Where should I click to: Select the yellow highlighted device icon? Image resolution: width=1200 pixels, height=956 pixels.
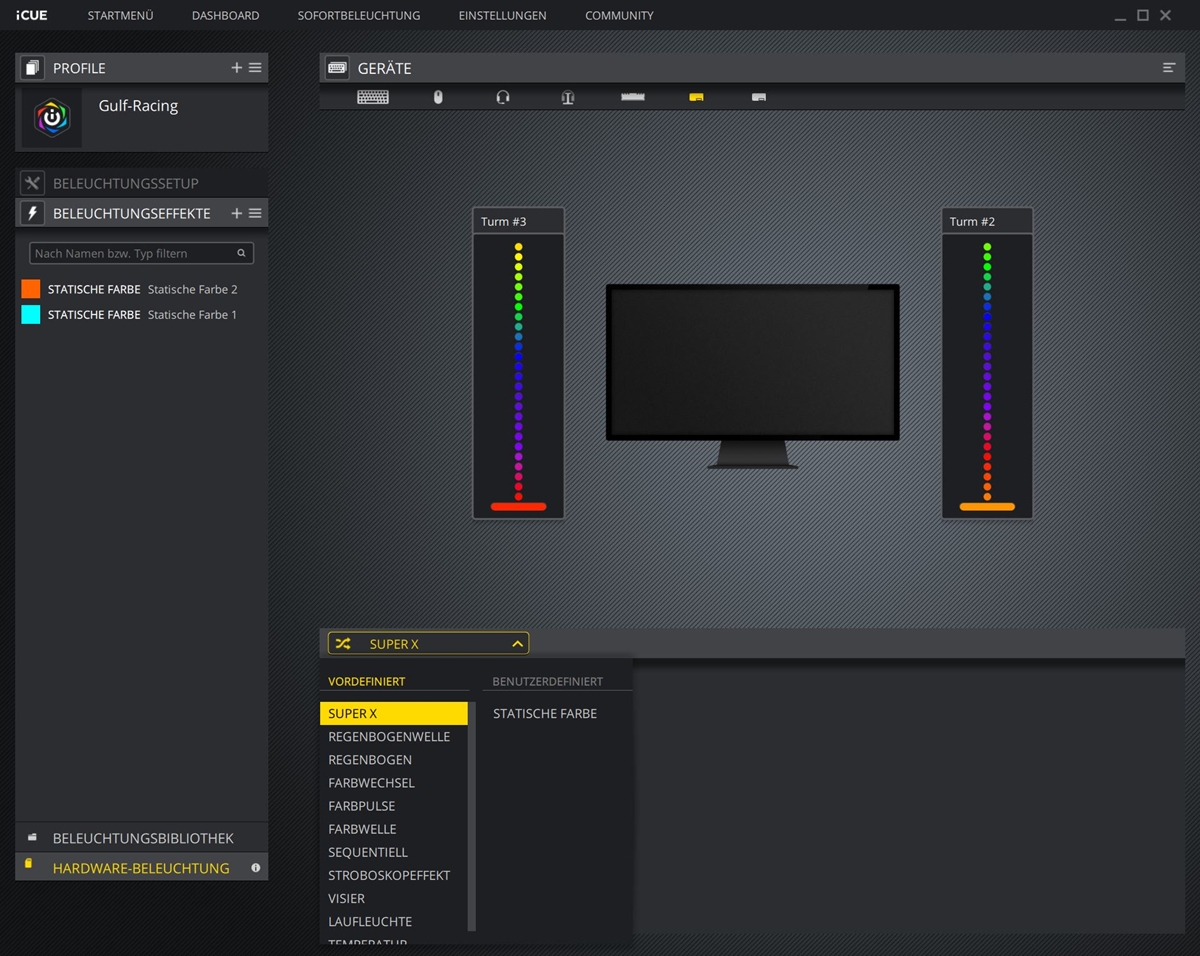pos(697,97)
